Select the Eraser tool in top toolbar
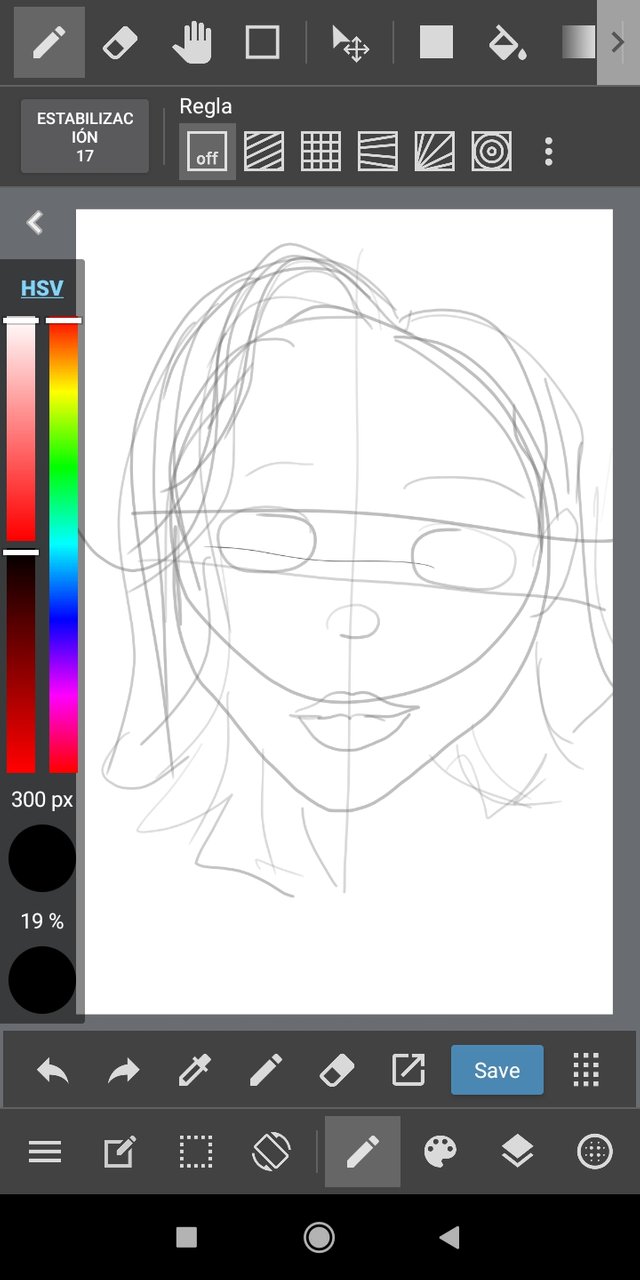The image size is (640, 1280). click(119, 43)
